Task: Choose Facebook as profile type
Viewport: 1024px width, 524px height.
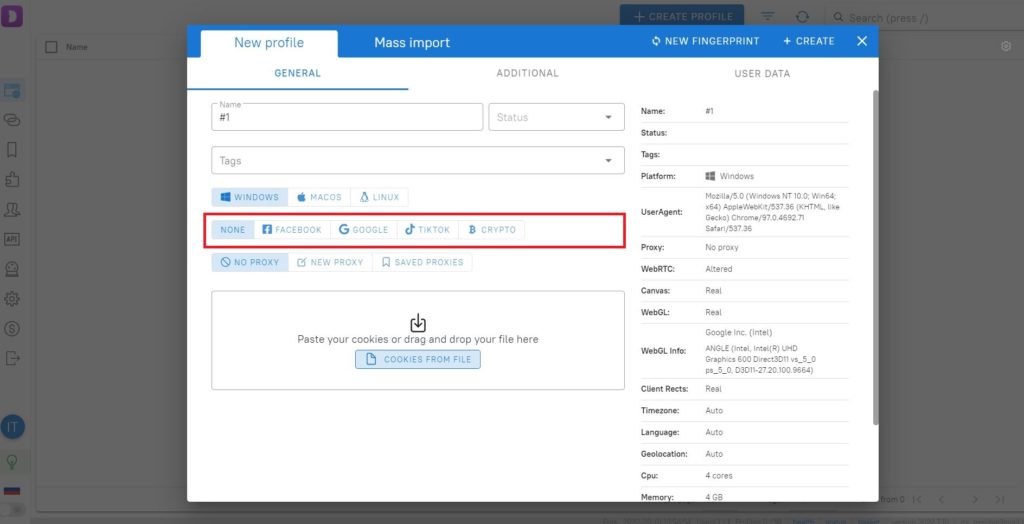Action: 292,230
